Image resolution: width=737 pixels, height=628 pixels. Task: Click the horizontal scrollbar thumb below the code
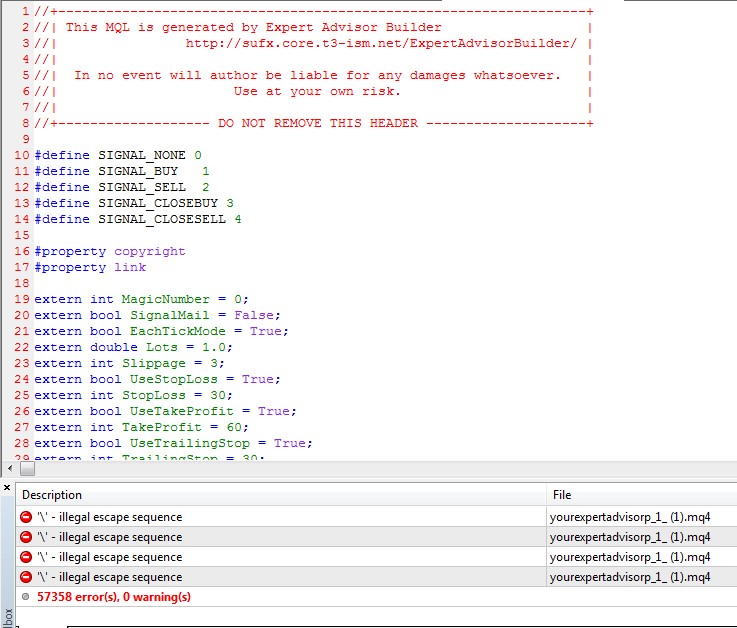click(27, 468)
